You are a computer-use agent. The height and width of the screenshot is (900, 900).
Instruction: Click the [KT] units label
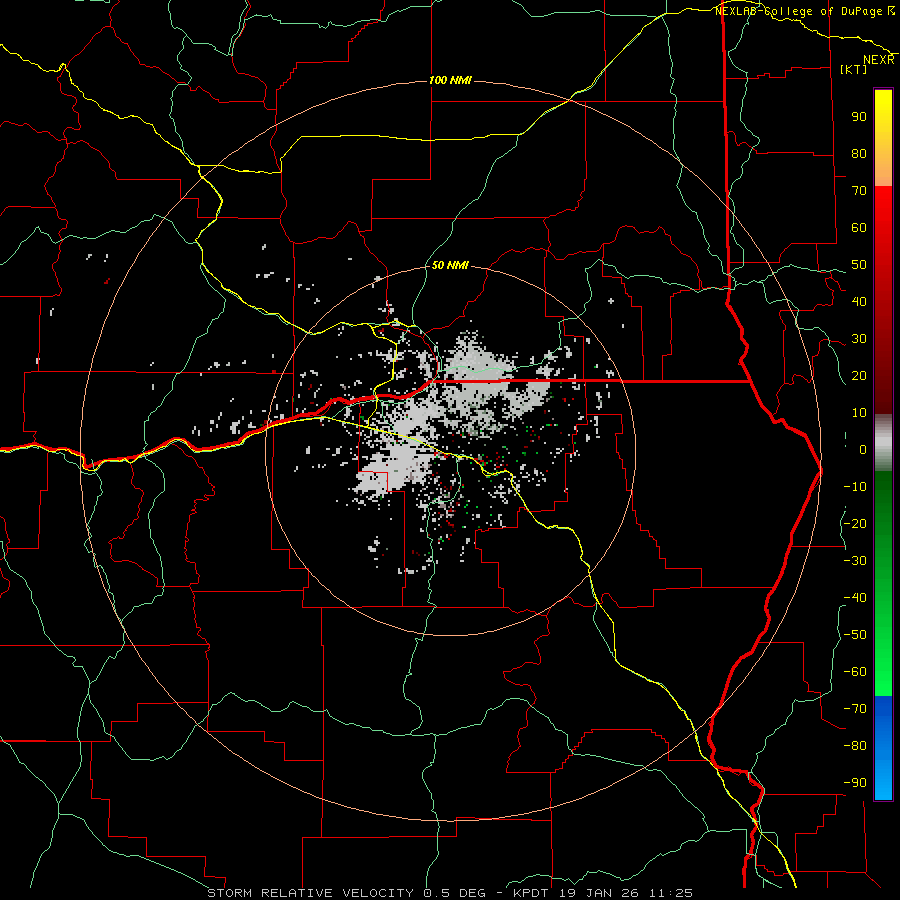point(854,69)
